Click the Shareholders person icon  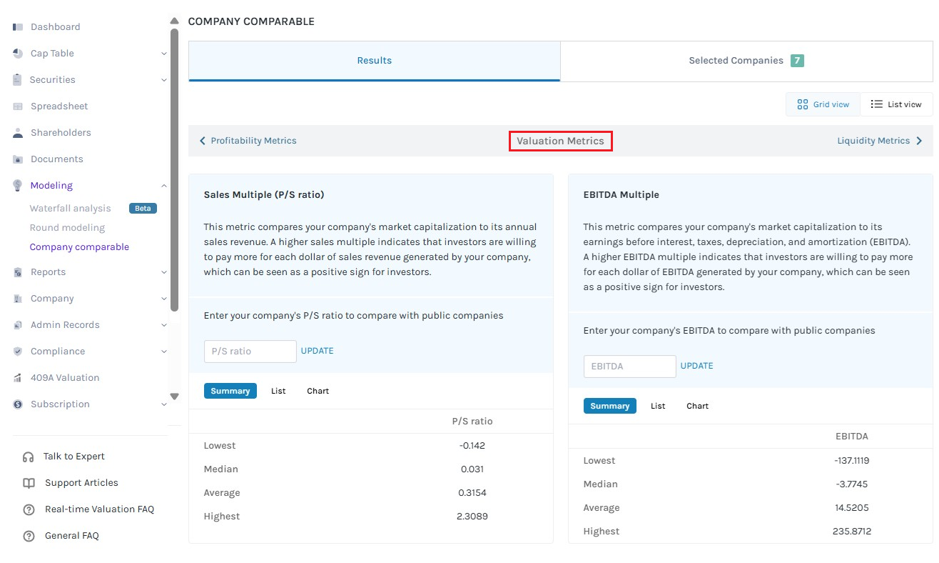18,133
